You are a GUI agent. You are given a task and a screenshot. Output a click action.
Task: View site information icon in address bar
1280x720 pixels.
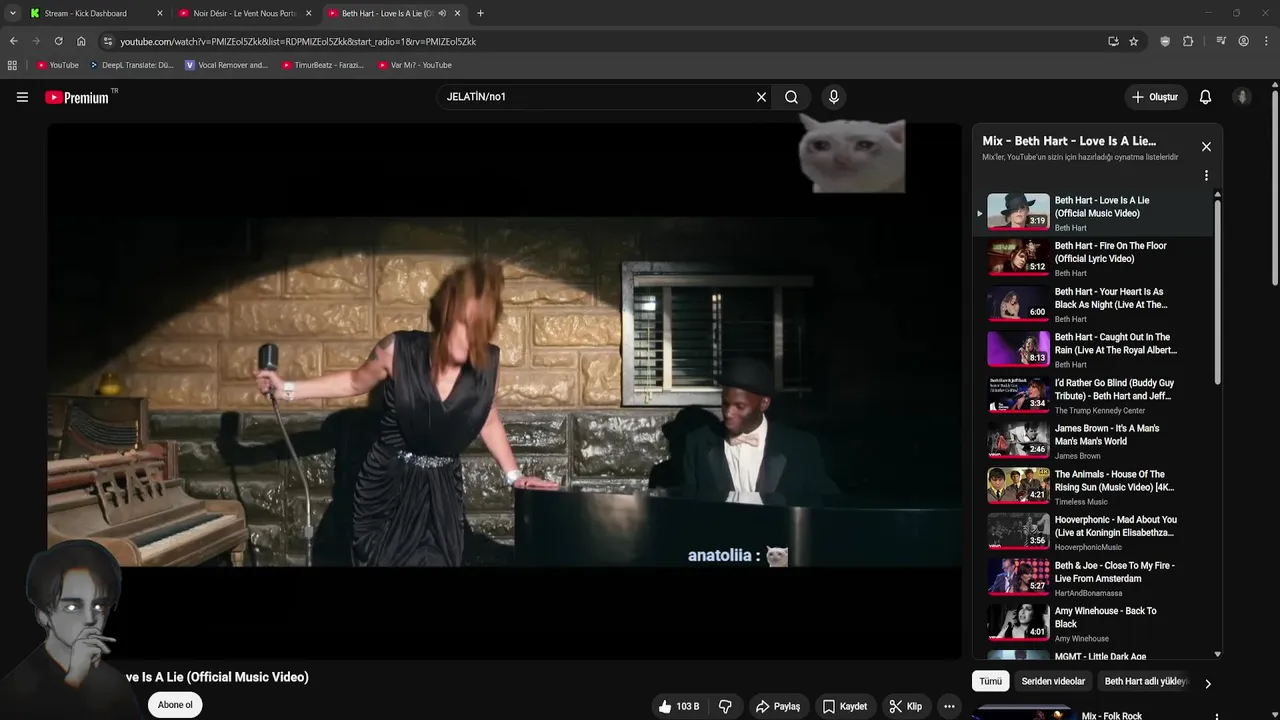point(108,41)
